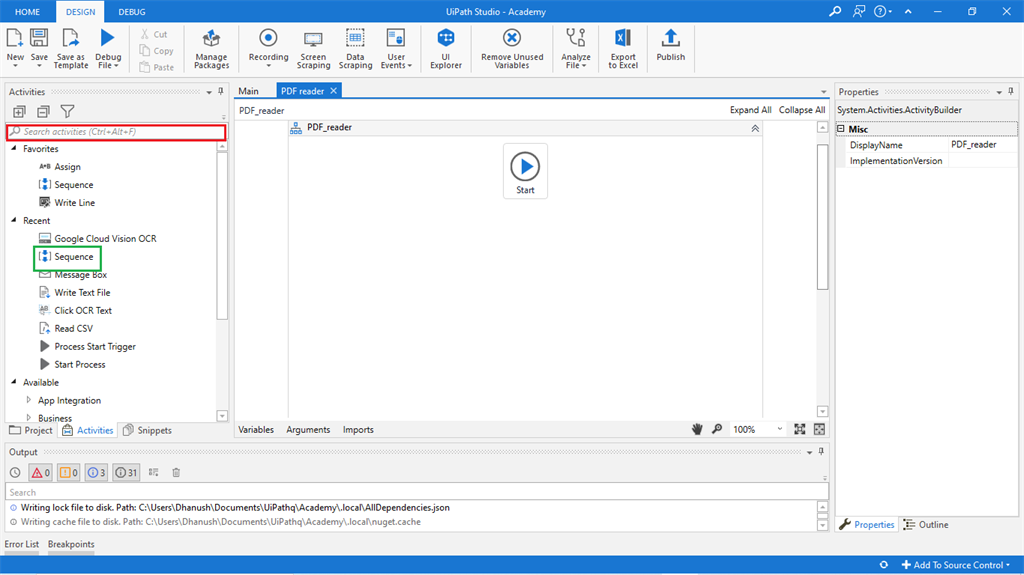Click Collapse All in designer
The image size is (1024, 575).
[802, 110]
